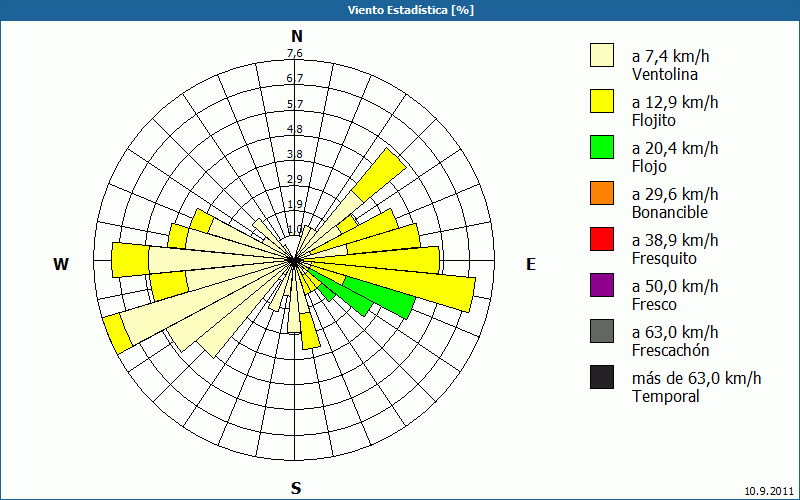The width and height of the screenshot is (800, 500).
Task: Click the 'Flojo' legend label
Action: coord(649,166)
